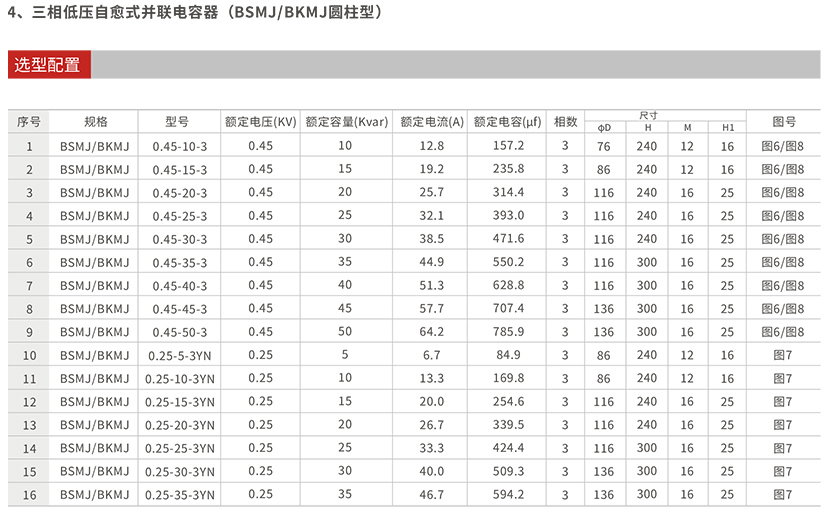The height and width of the screenshot is (528, 830).
Task: Click model cell 0.45-50-3
Action: click(x=180, y=332)
